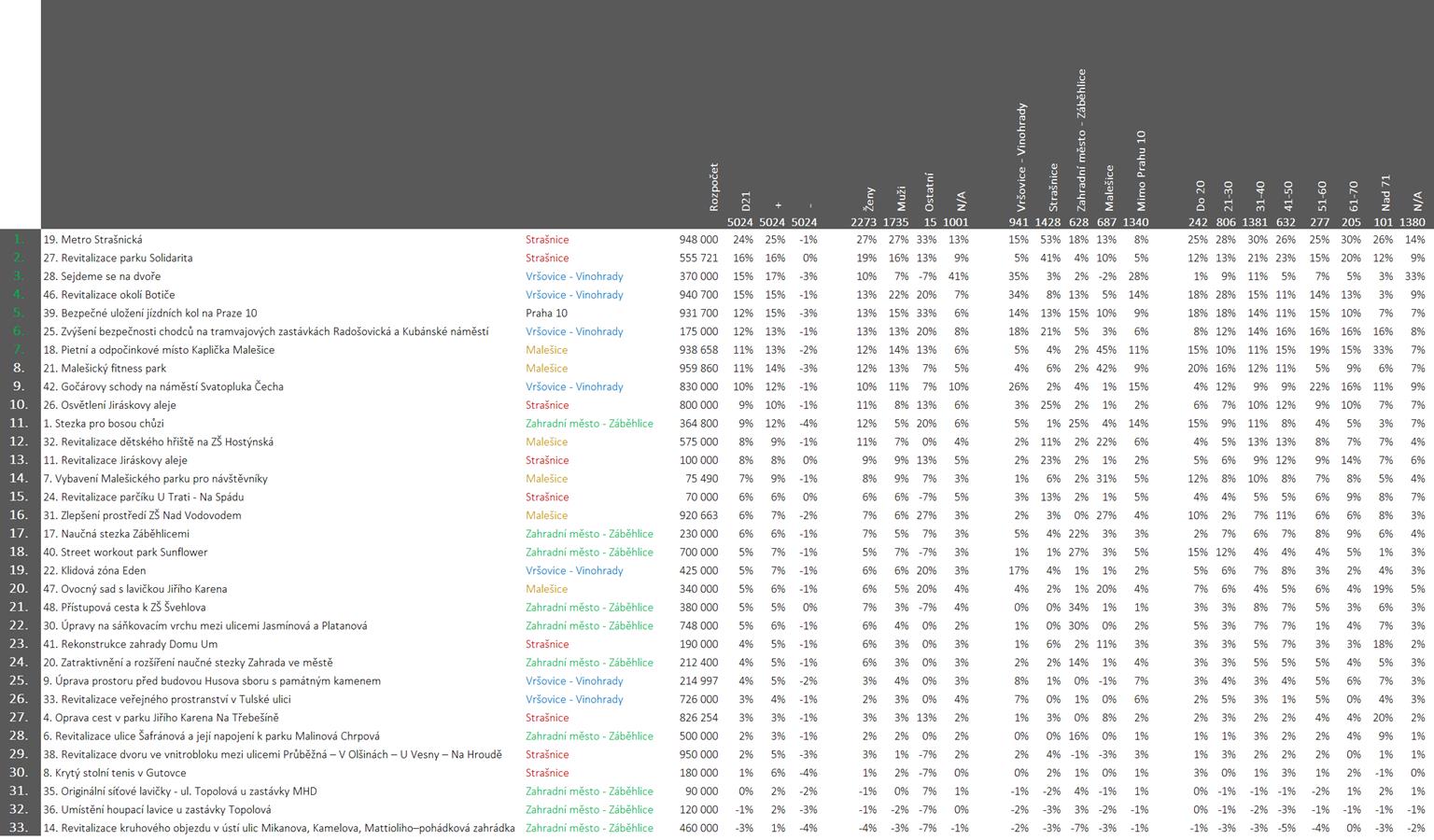
Task: Select project '27. Revitalizace parku Solidarita'
Action: (x=118, y=259)
